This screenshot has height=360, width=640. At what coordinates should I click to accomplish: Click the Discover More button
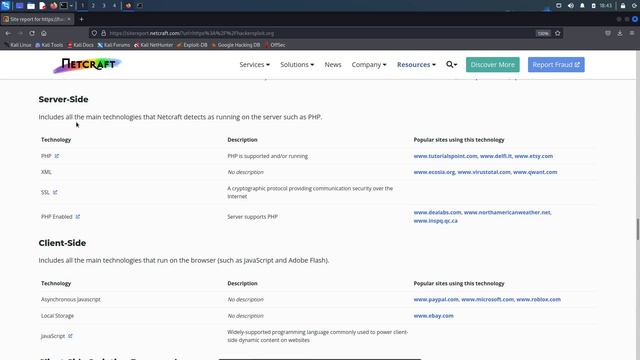pyautogui.click(x=493, y=64)
